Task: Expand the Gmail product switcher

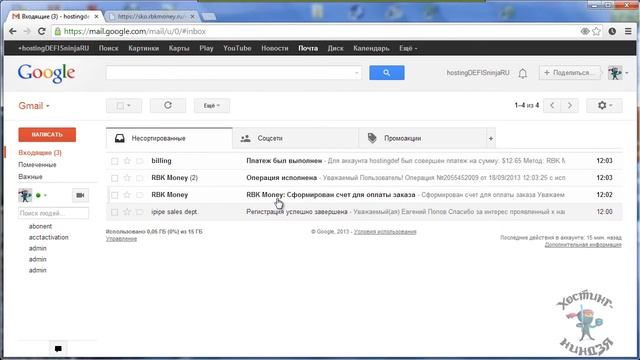Action: [34, 106]
